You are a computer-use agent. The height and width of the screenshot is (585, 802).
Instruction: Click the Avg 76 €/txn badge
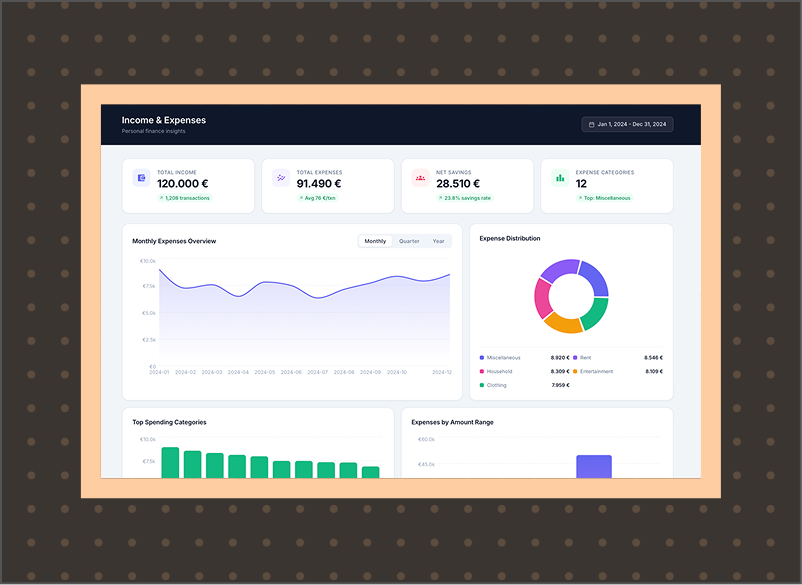click(x=317, y=198)
